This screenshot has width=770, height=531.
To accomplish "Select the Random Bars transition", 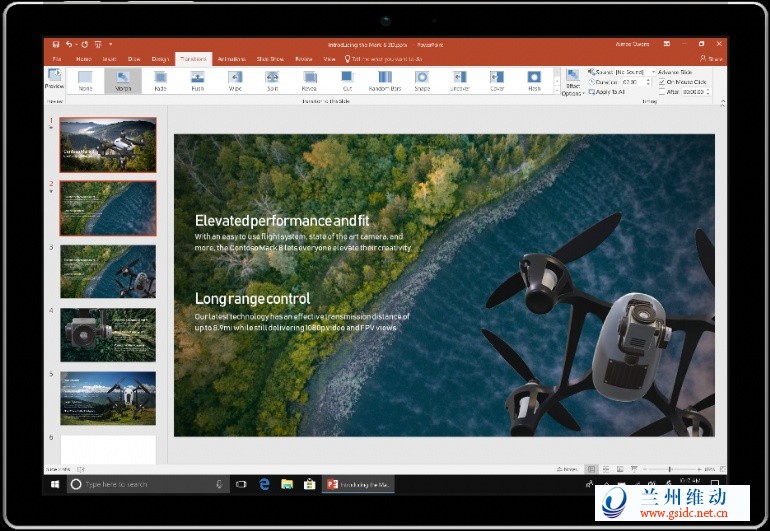I will pyautogui.click(x=384, y=80).
